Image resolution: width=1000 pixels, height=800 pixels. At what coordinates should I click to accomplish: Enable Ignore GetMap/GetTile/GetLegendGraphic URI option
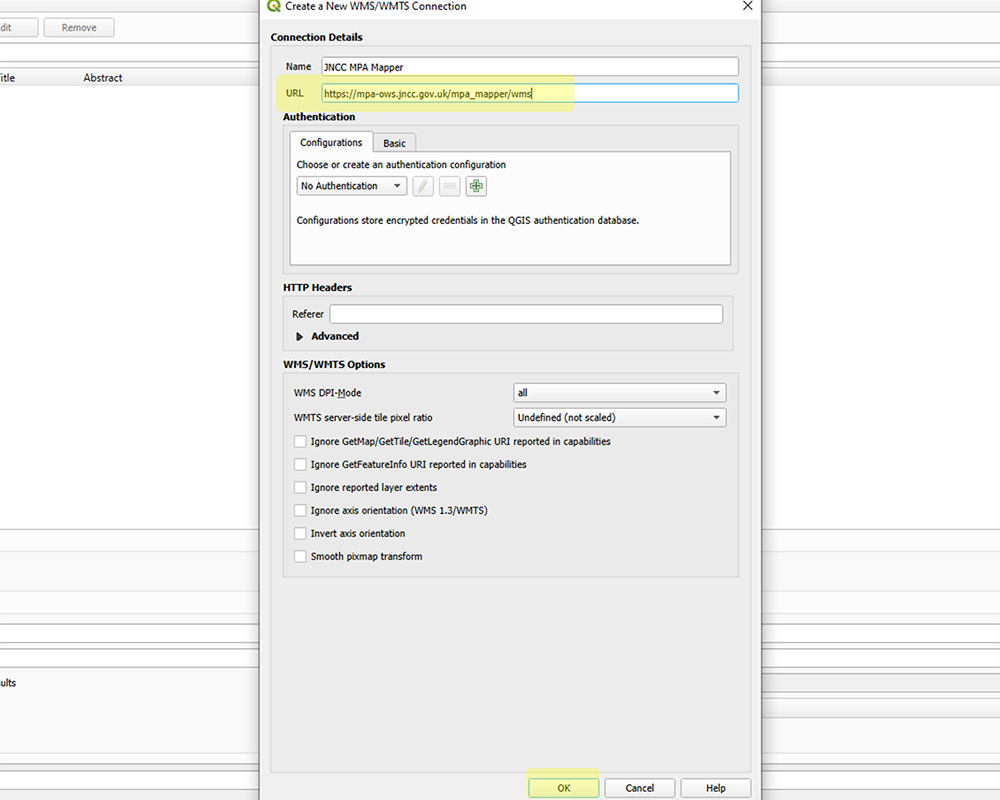301,441
